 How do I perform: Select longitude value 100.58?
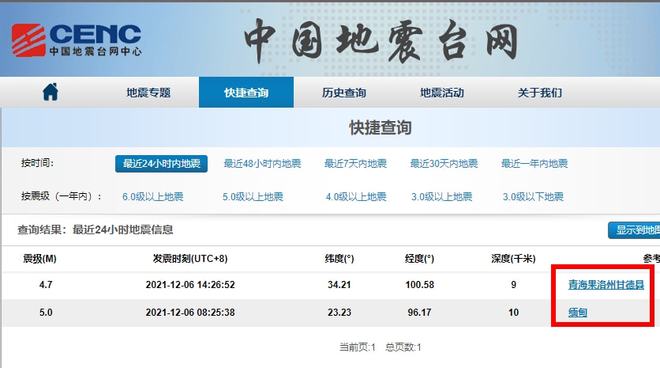420,285
